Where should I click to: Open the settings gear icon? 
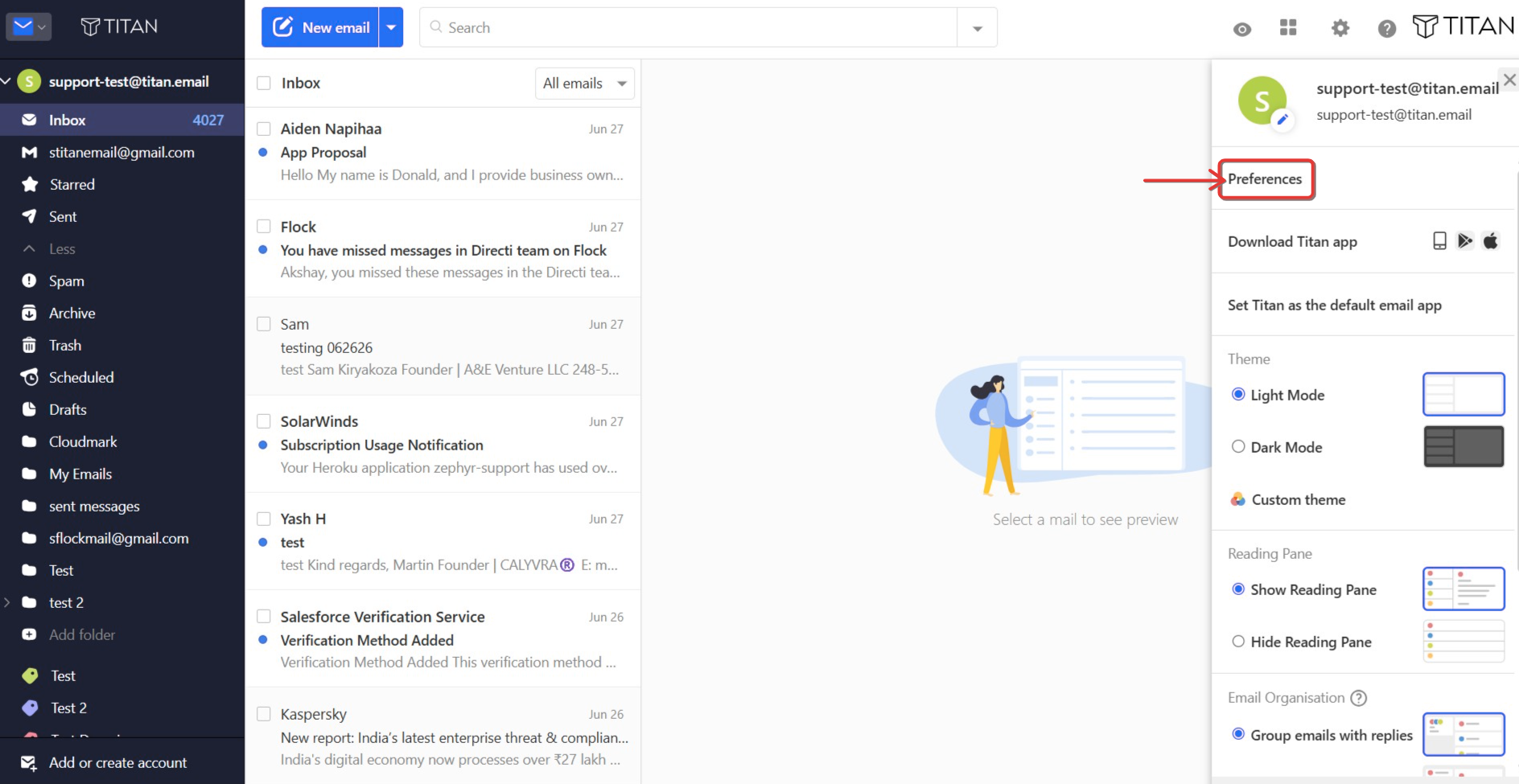[x=1340, y=29]
